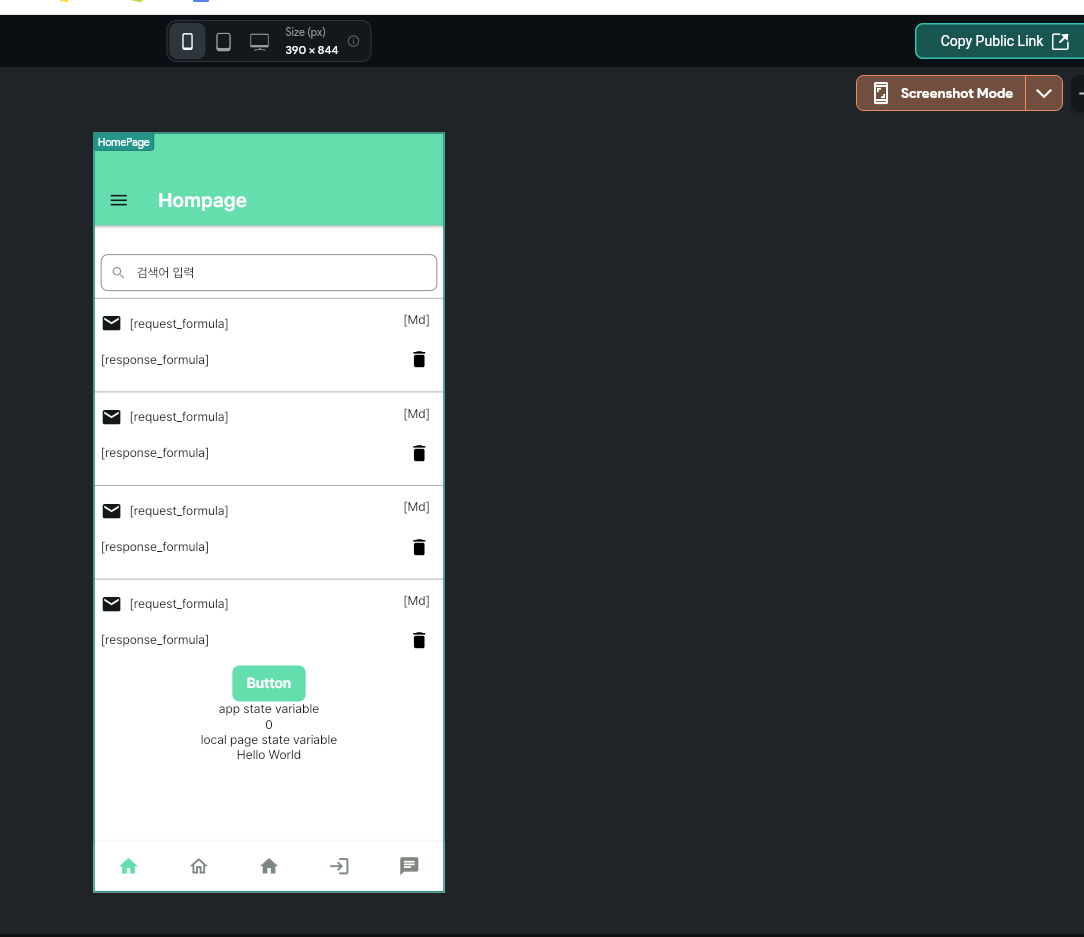This screenshot has height=937, width=1084.
Task: Tap the green filled home nav icon
Action: pos(129,866)
